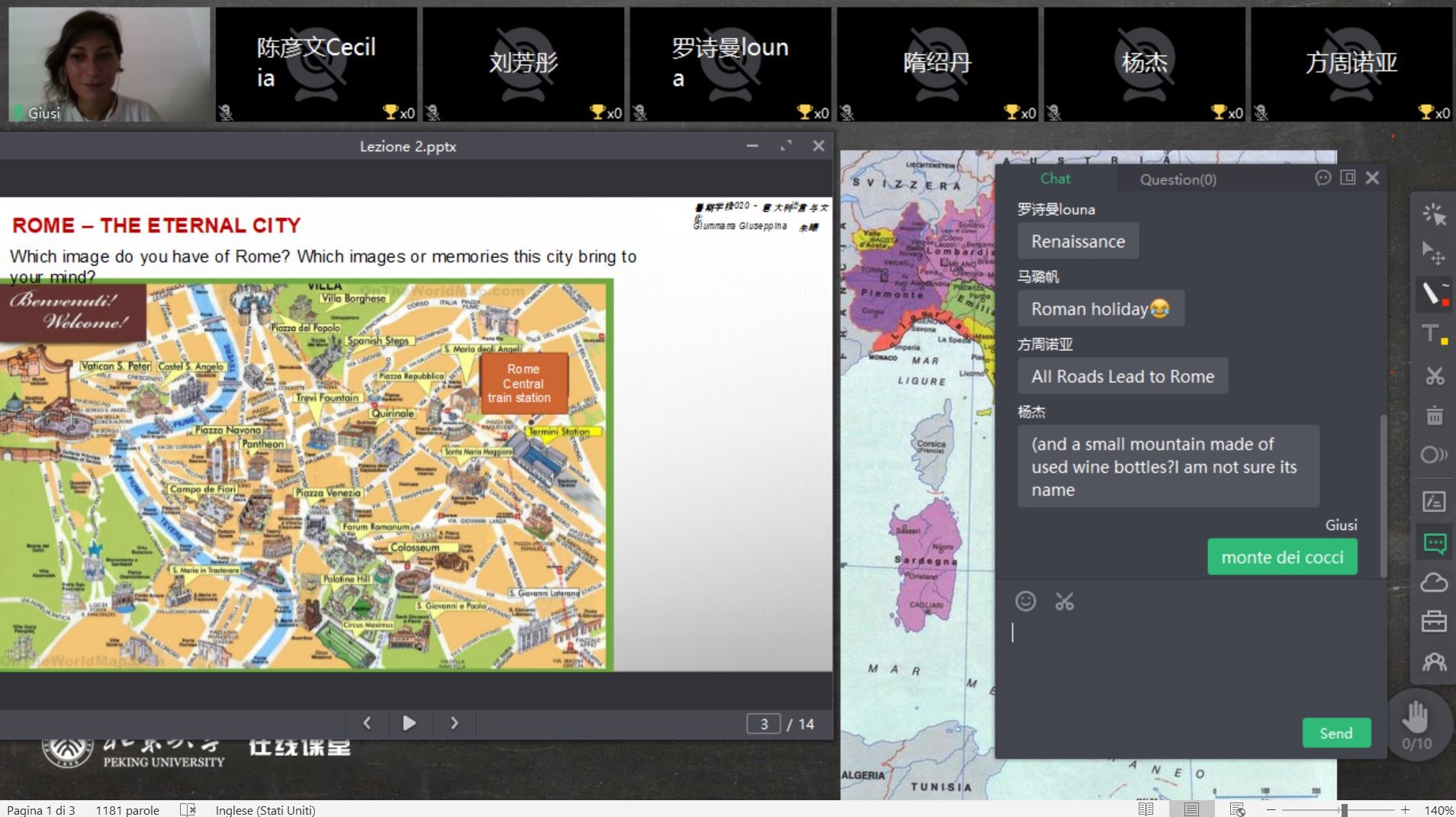The width and height of the screenshot is (1456, 817).
Task: Activate the text tool
Action: [x=1434, y=334]
